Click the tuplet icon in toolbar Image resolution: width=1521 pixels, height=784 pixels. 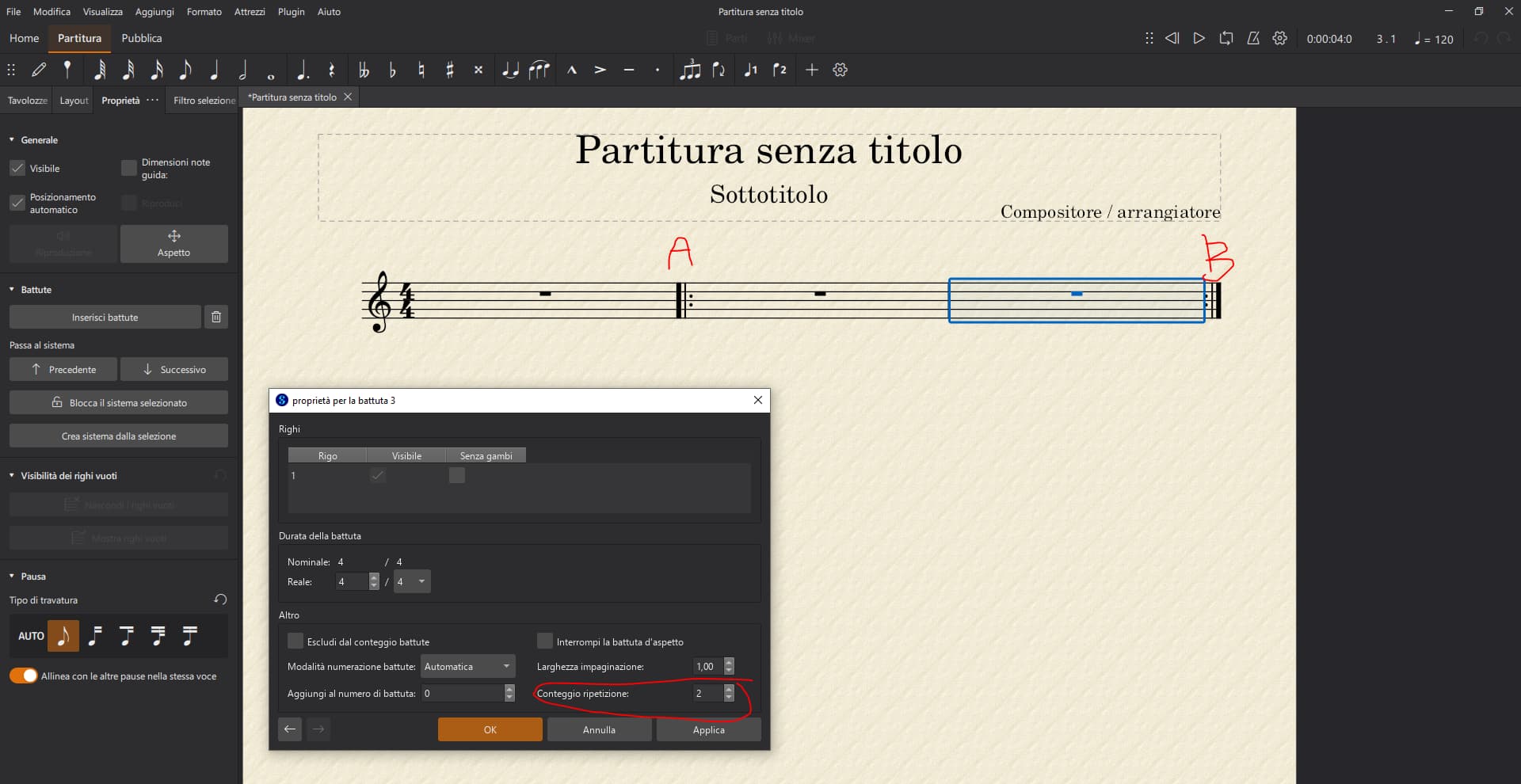tap(690, 70)
